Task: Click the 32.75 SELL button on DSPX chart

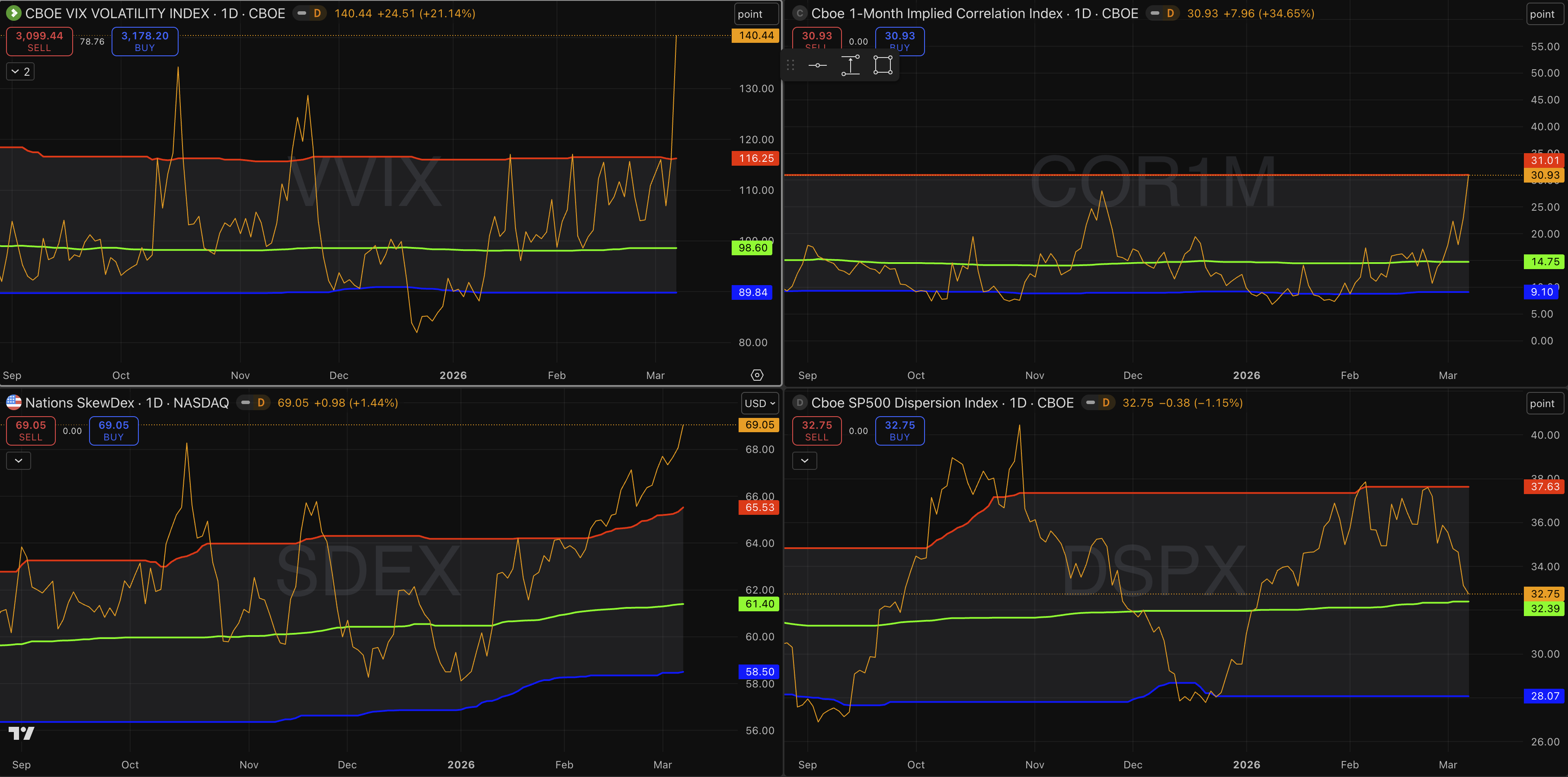Action: [x=817, y=430]
